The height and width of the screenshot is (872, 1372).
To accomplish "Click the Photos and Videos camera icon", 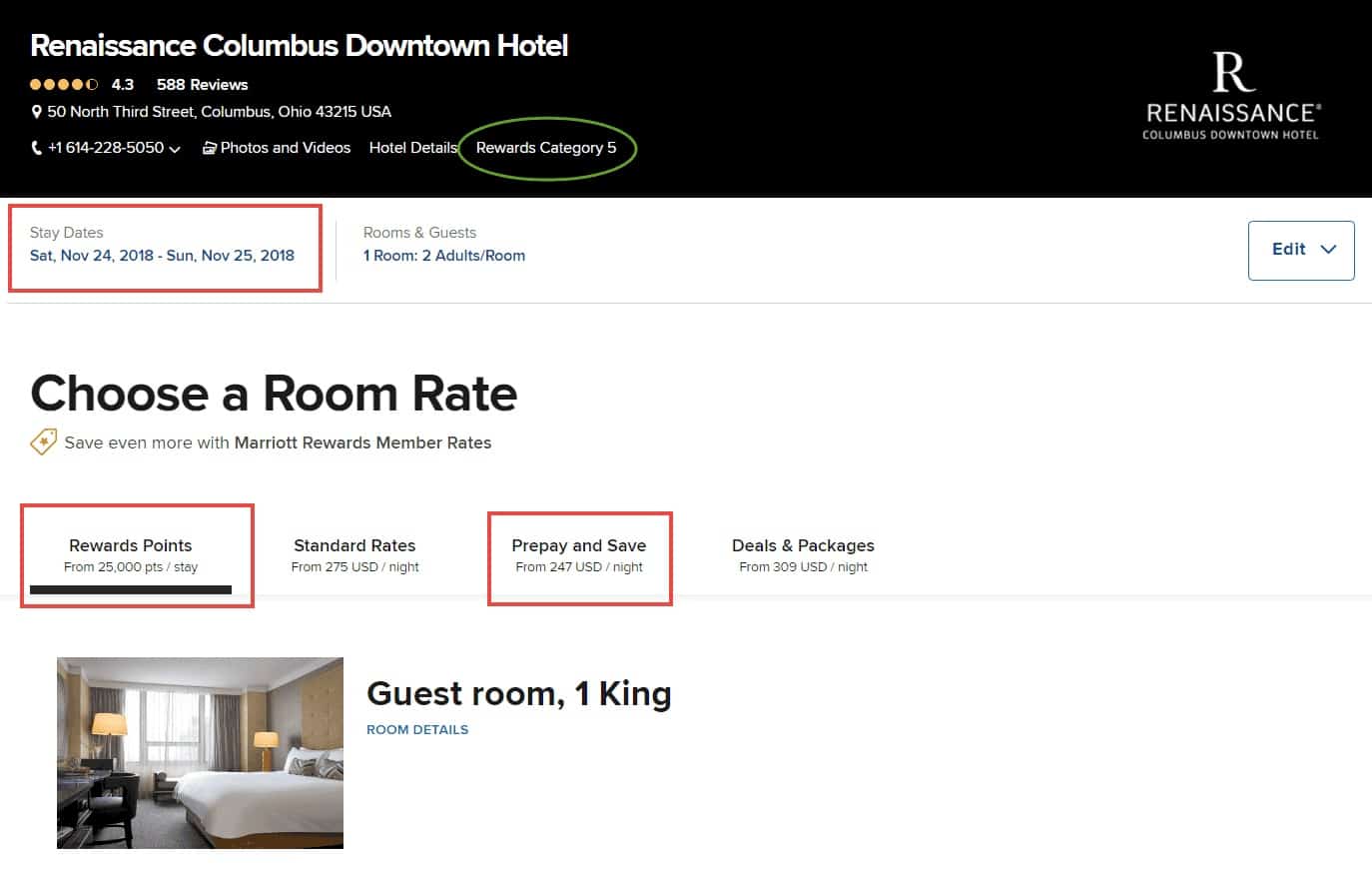I will [210, 148].
